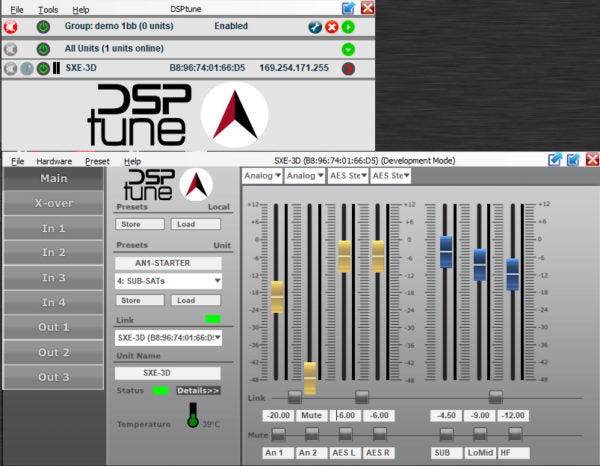The width and height of the screenshot is (600, 466).
Task: Click the Unit Name field showing SXE-3D
Action: point(168,372)
